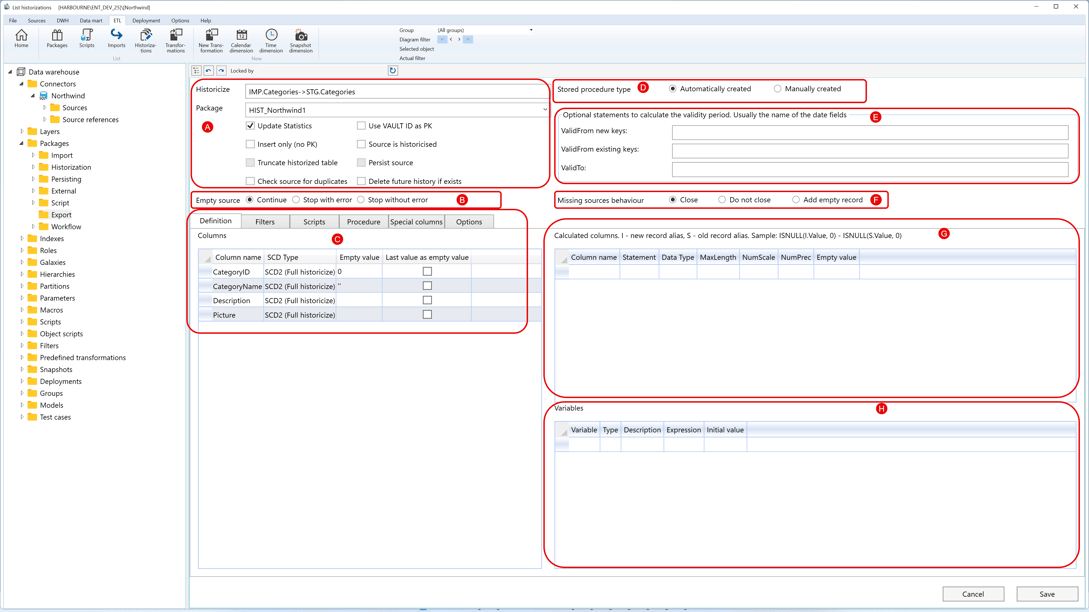1089x612 pixels.
Task: Go to the next diagram filter
Action: (459, 40)
